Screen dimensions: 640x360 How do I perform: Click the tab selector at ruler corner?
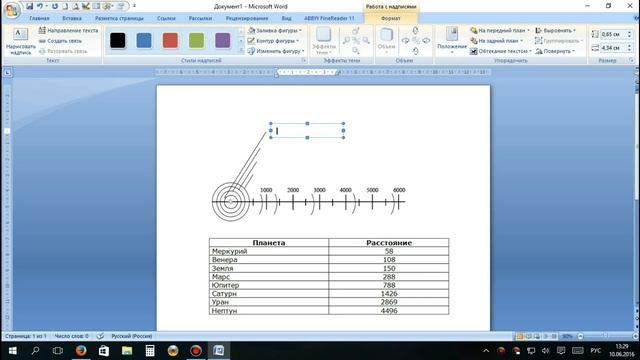pyautogui.click(x=7, y=73)
